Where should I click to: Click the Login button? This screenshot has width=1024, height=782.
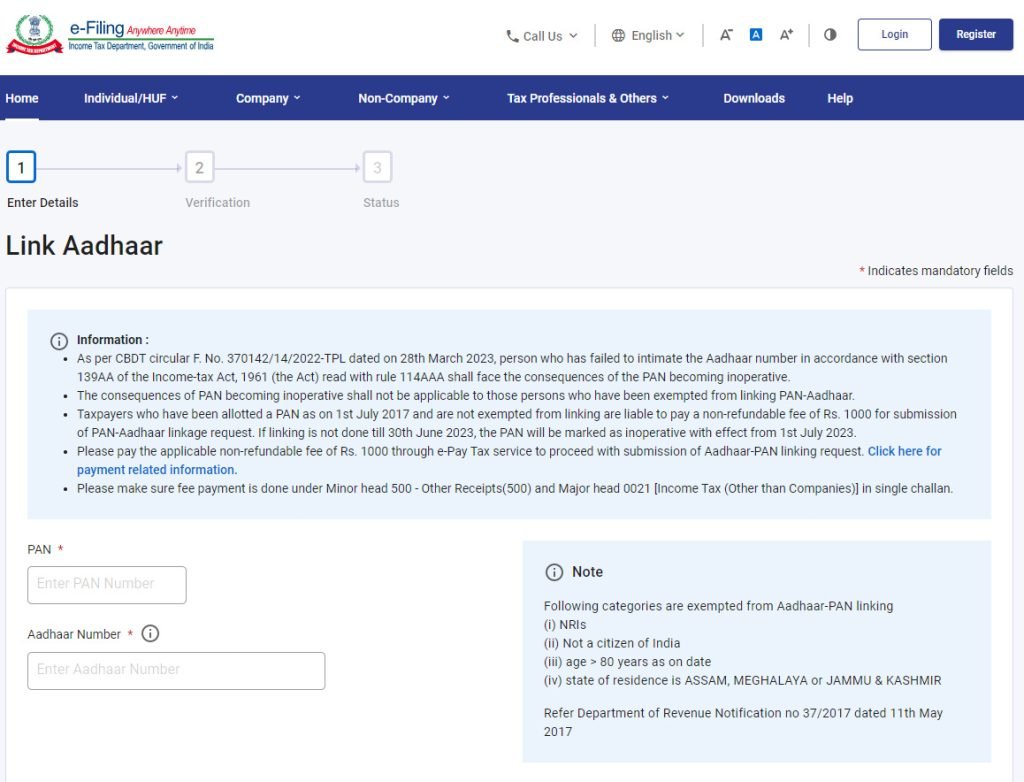coord(894,35)
